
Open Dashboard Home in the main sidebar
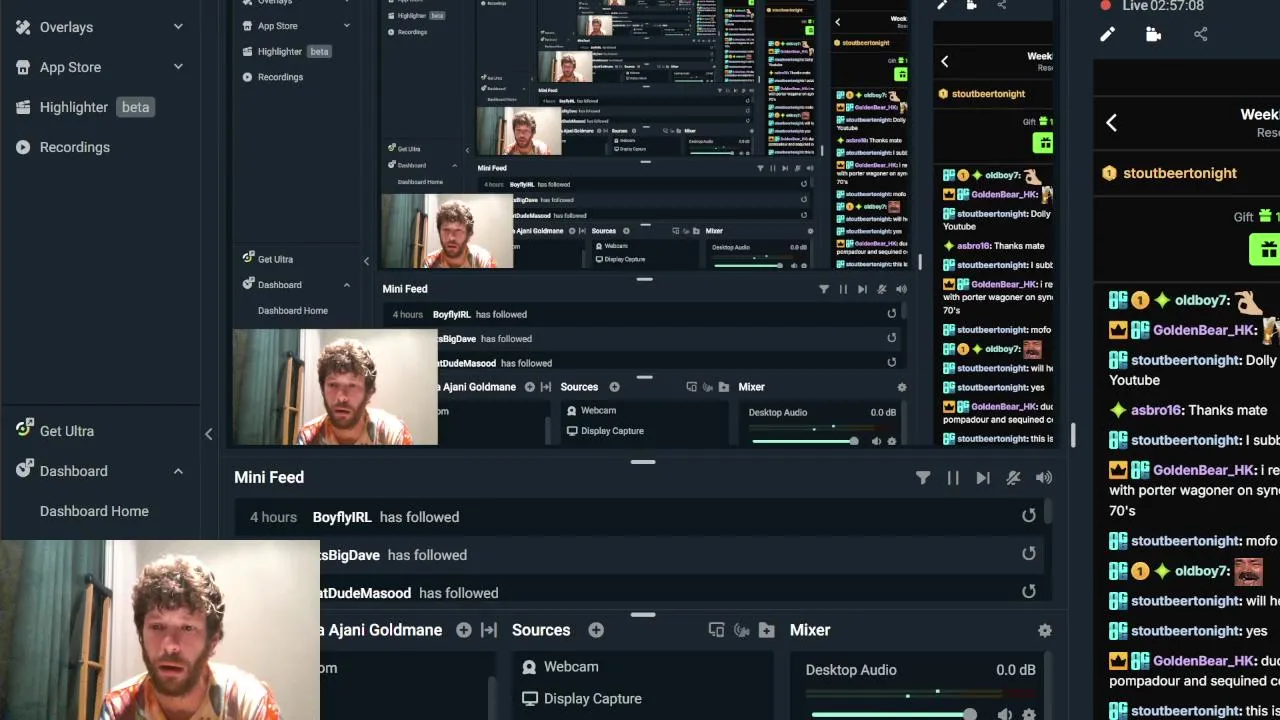pos(94,511)
